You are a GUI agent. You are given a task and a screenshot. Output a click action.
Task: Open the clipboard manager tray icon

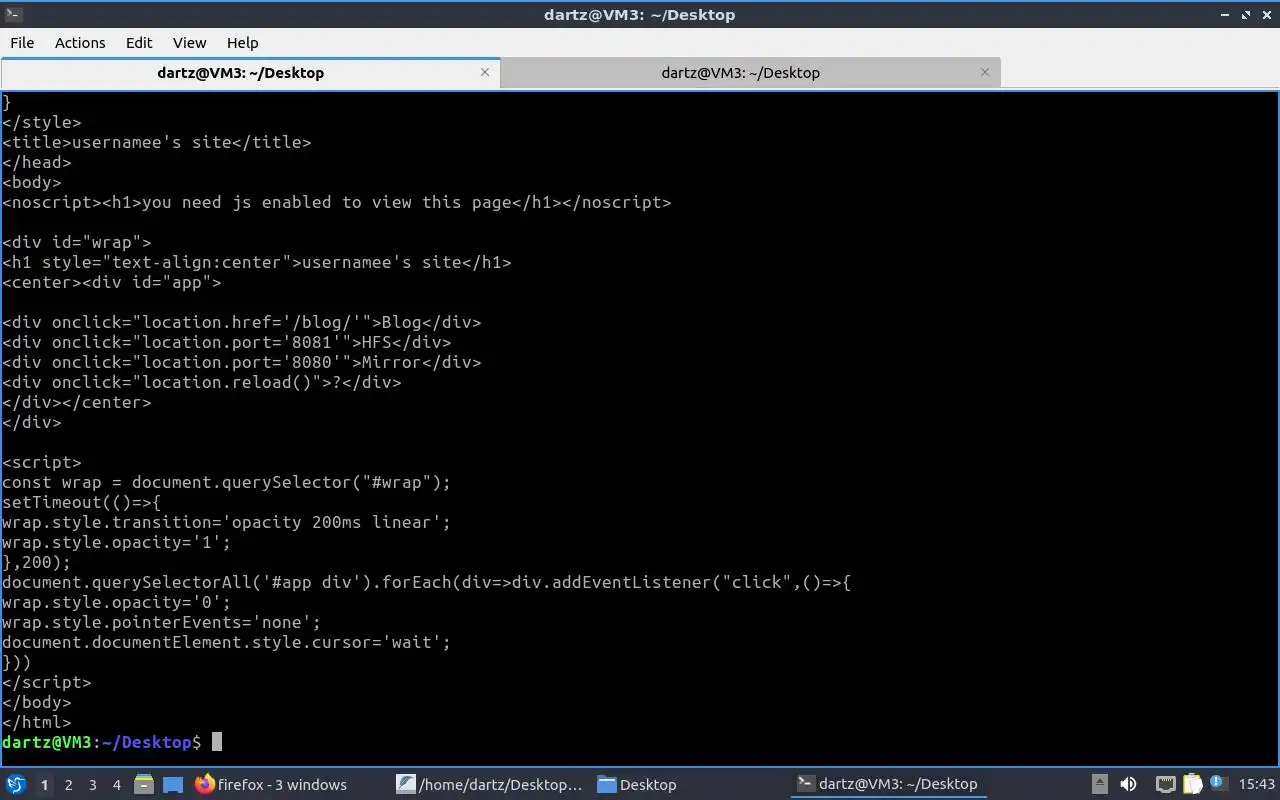1192,785
